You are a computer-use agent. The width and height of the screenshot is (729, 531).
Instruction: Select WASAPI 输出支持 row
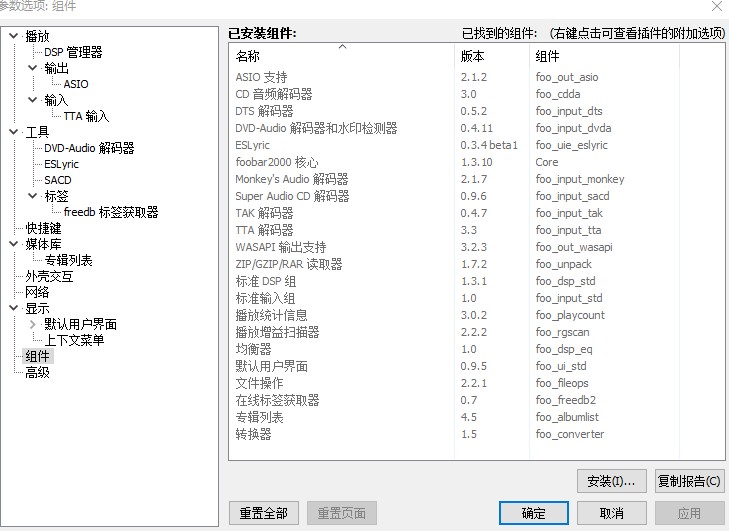coord(477,247)
